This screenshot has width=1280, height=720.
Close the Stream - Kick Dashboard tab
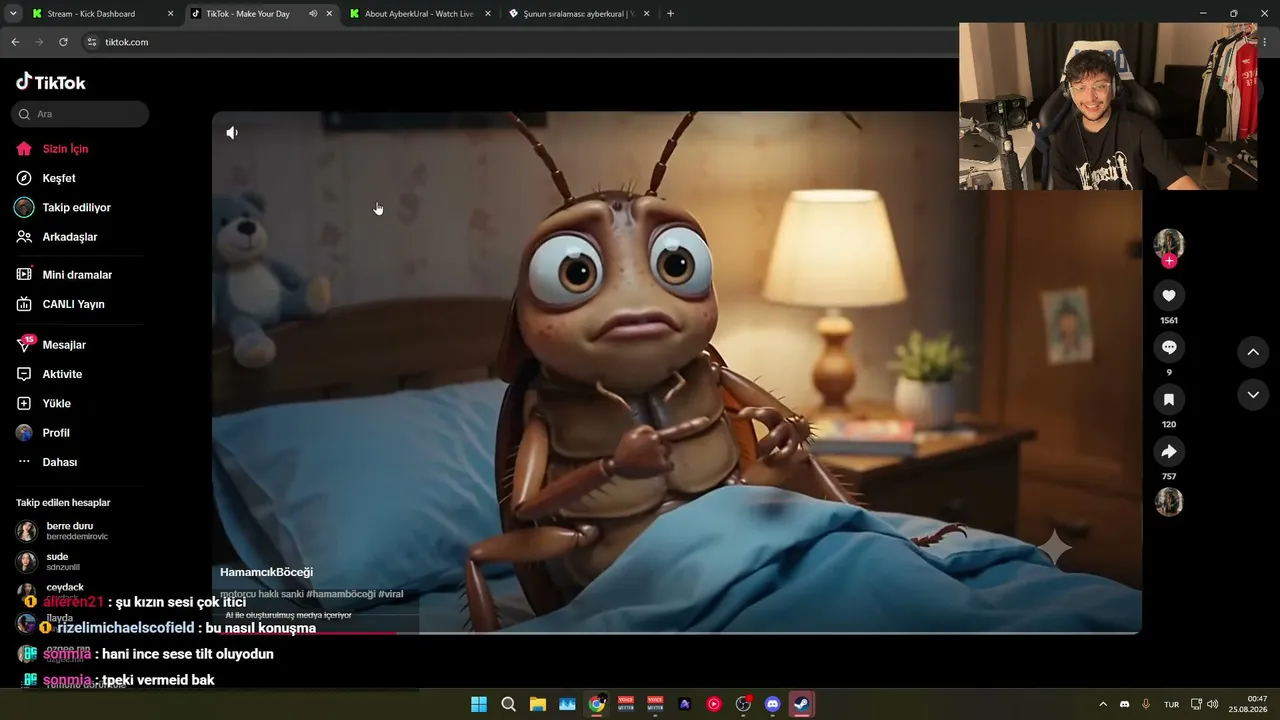pyautogui.click(x=170, y=14)
